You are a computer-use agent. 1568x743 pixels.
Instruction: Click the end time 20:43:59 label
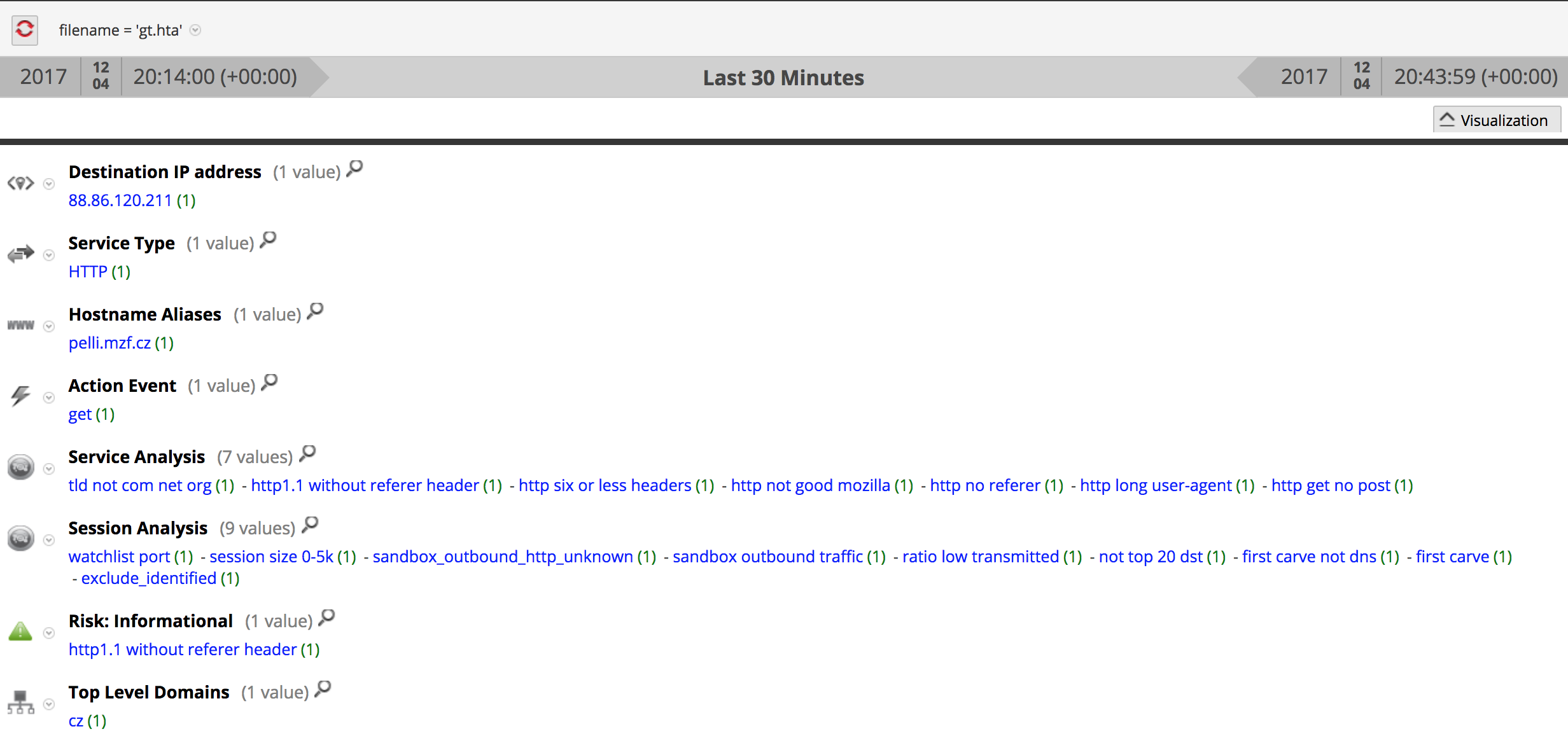(1475, 77)
